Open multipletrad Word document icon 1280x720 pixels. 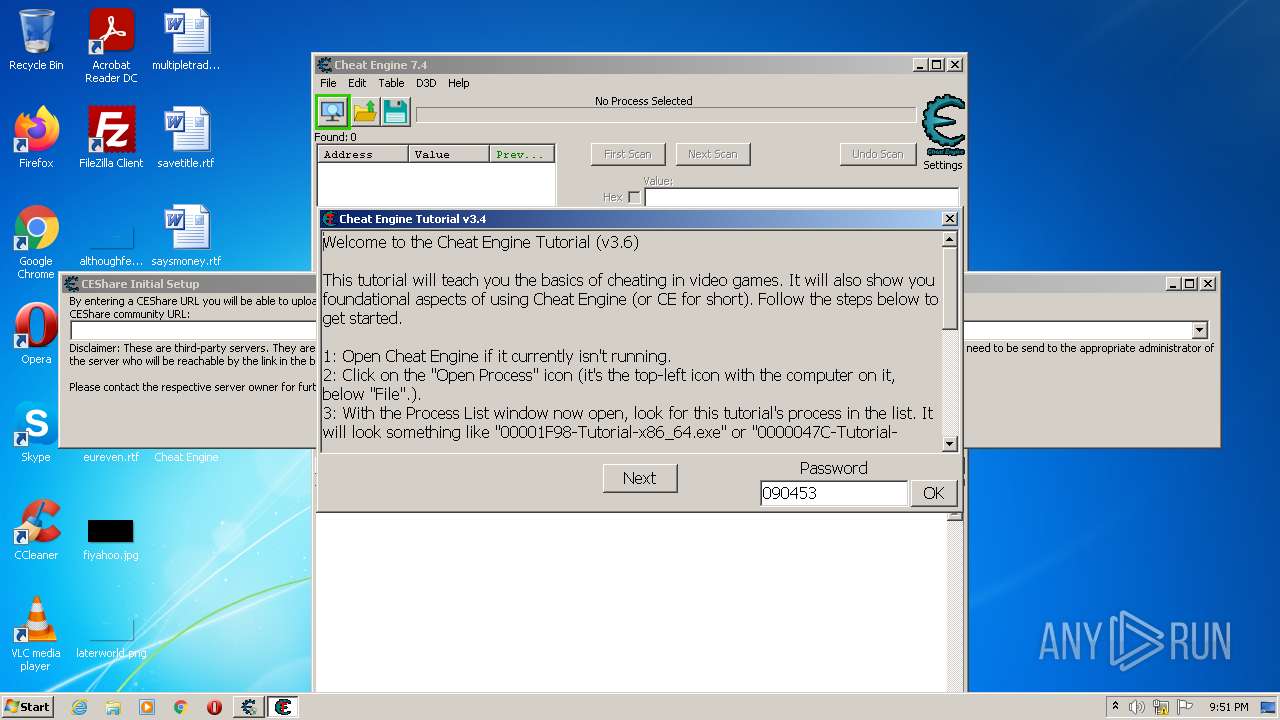tap(186, 41)
